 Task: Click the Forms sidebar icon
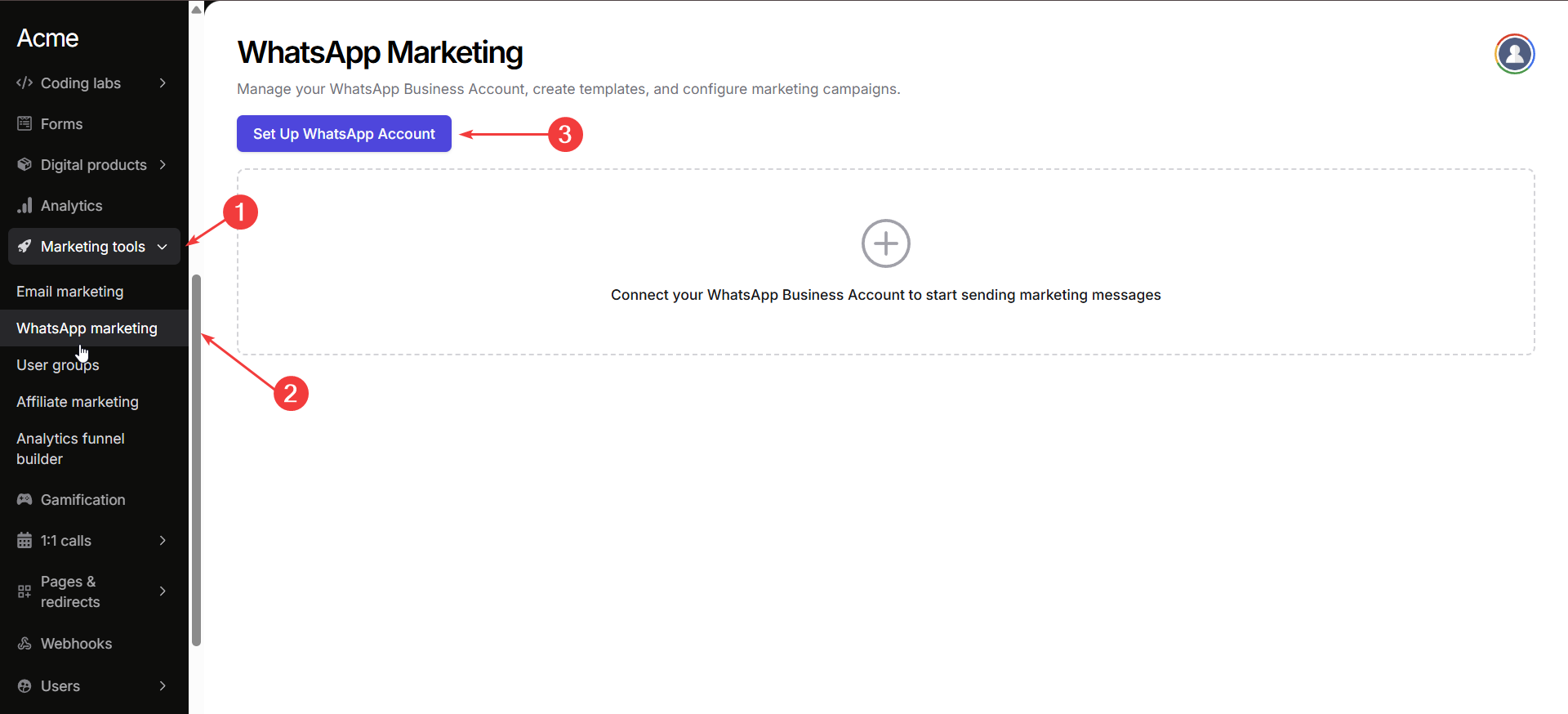coord(24,123)
